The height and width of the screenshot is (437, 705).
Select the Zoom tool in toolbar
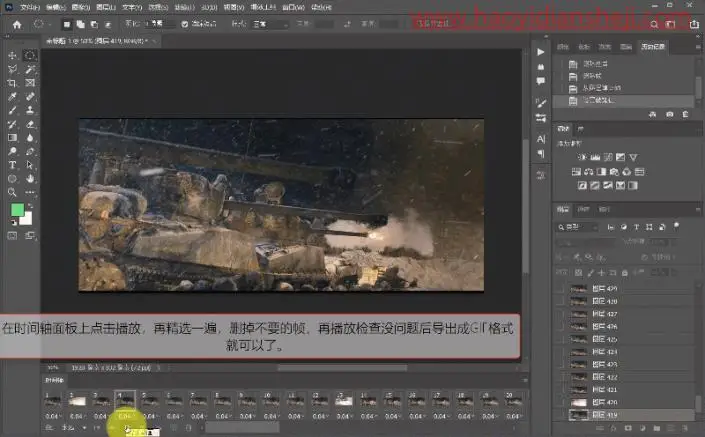point(13,192)
